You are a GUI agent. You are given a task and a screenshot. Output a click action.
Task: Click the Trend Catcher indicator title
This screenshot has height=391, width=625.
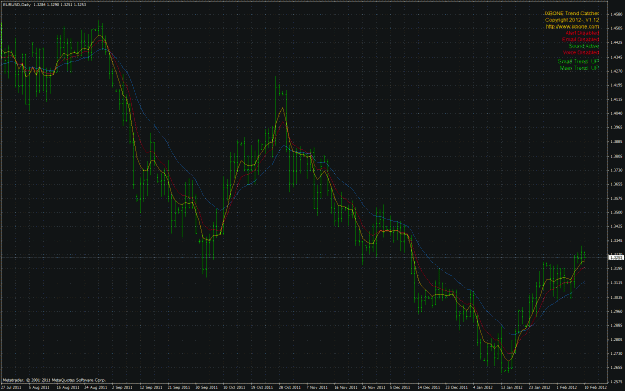point(572,14)
